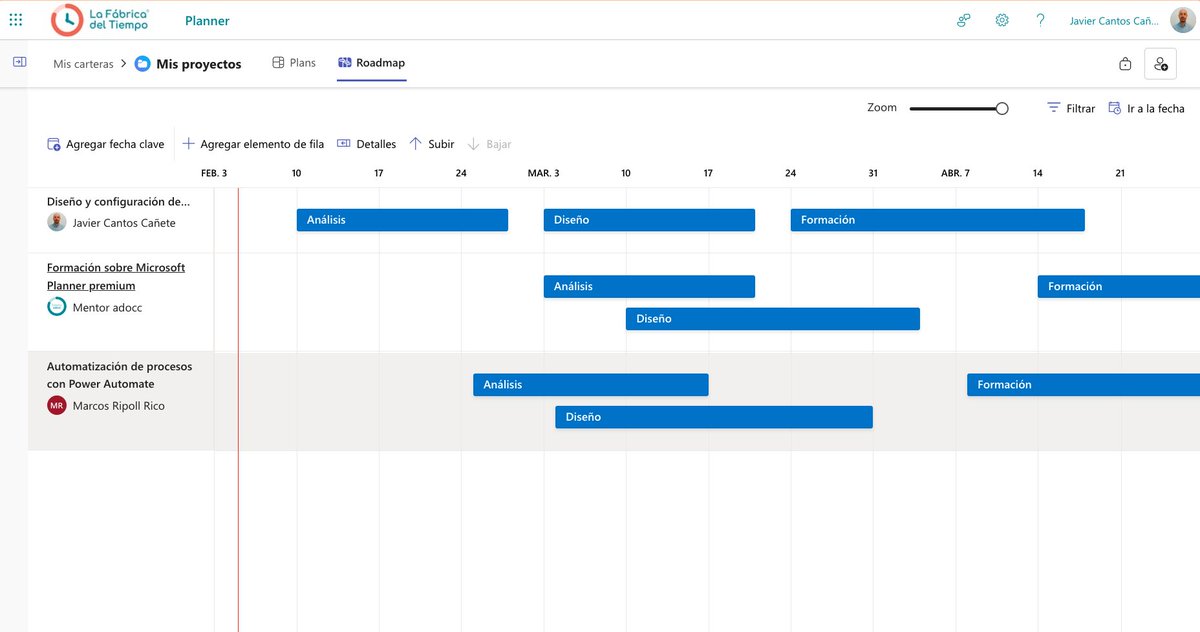The image size is (1200, 632).
Task: Go to Mis carteras breadcrumb
Action: pyautogui.click(x=83, y=64)
